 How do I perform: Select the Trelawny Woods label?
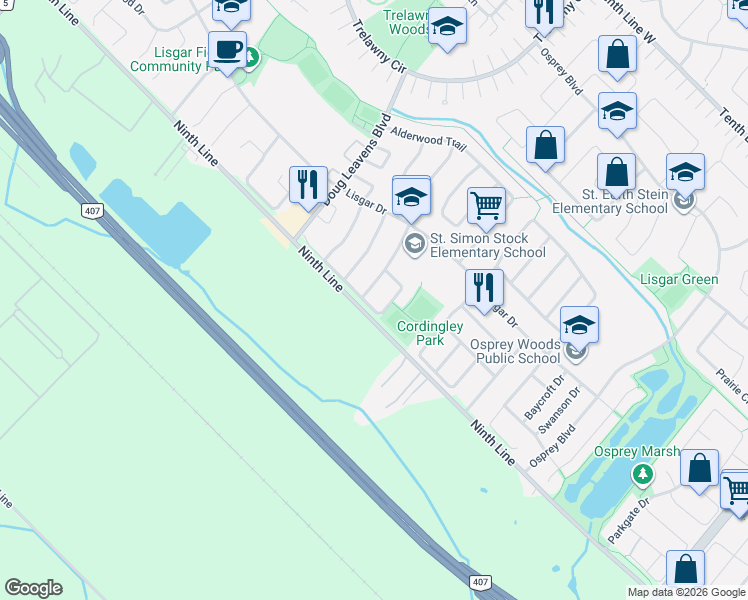coord(406,22)
